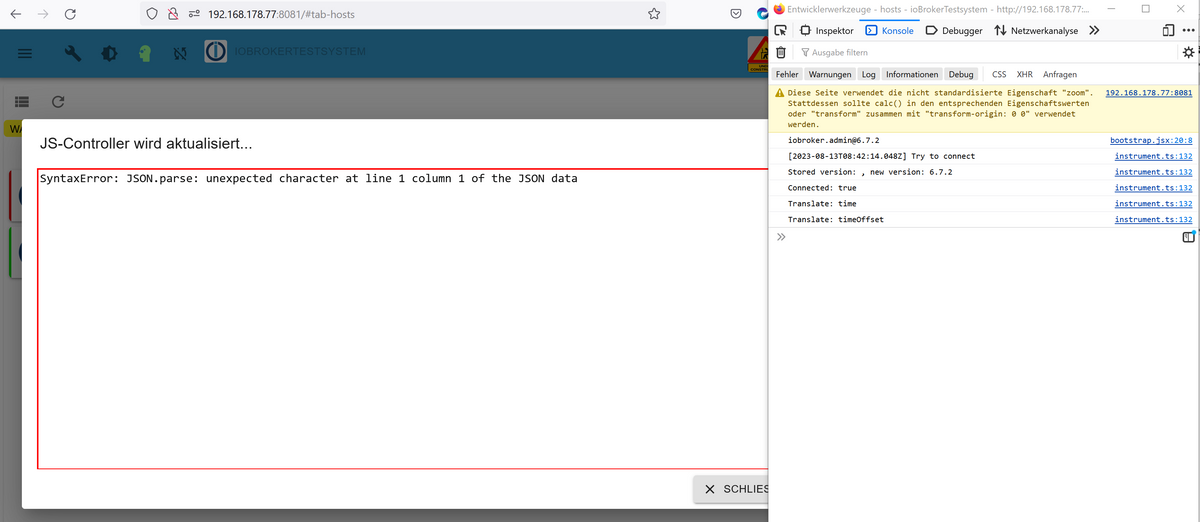Toggle responsive design mode icon
This screenshot has width=1200, height=522.
tap(1169, 30)
